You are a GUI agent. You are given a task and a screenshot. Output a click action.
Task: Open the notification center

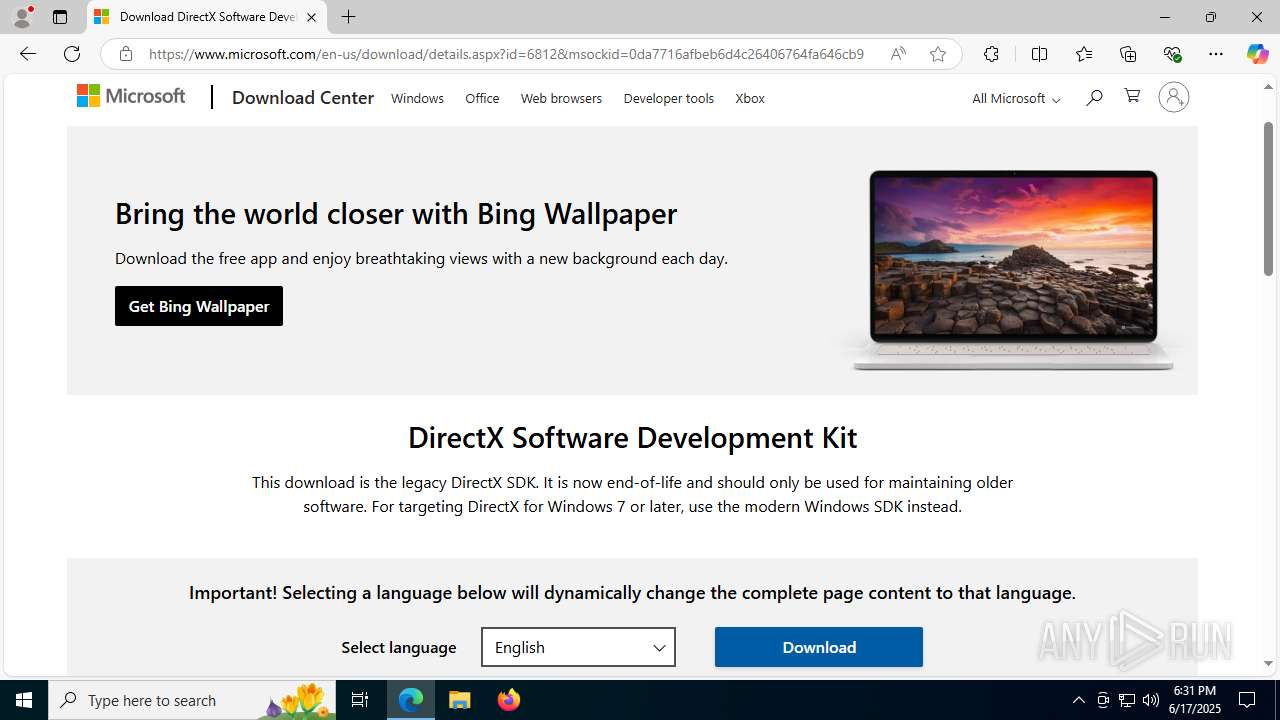point(1247,700)
